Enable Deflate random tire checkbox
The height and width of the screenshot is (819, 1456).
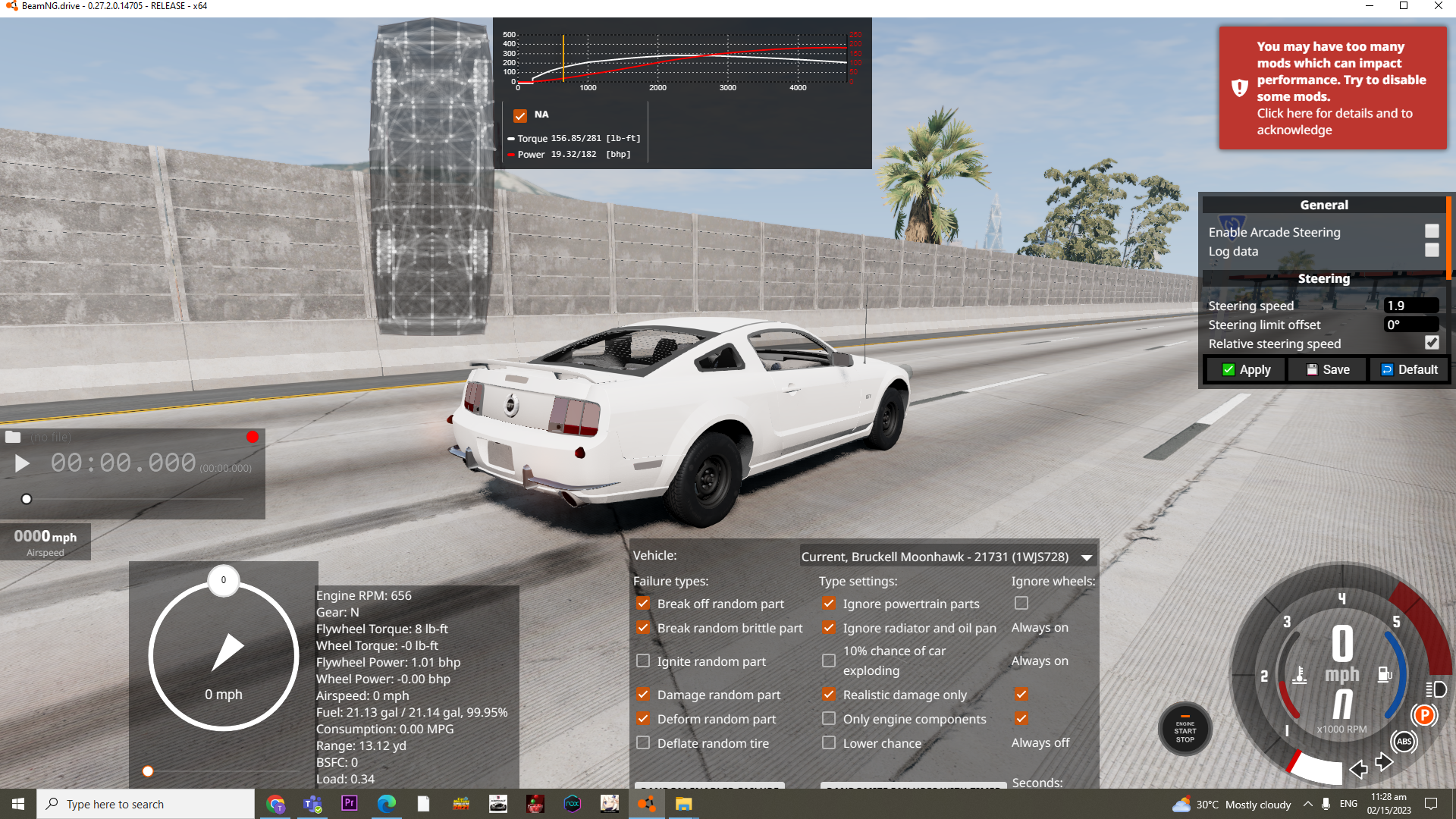[643, 743]
